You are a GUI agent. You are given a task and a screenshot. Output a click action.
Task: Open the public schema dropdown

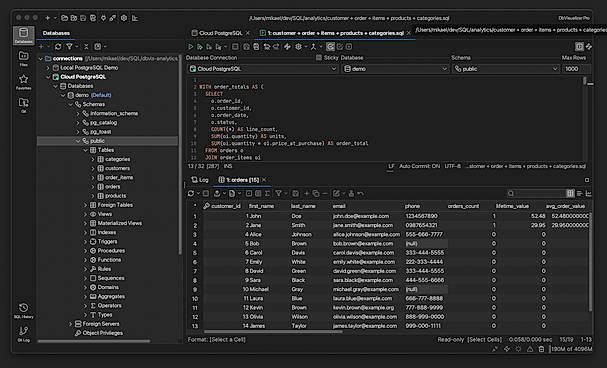[506, 69]
